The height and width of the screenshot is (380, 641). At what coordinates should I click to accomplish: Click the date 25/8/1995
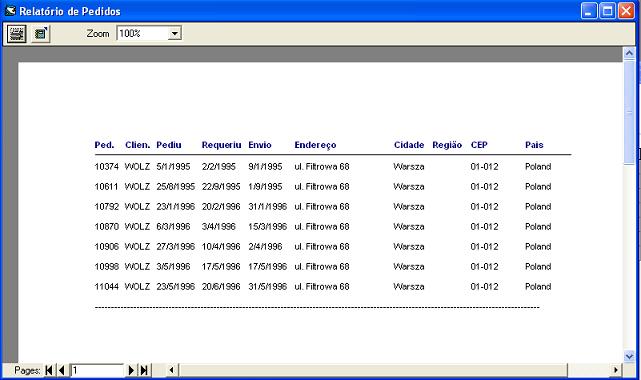[175, 187]
